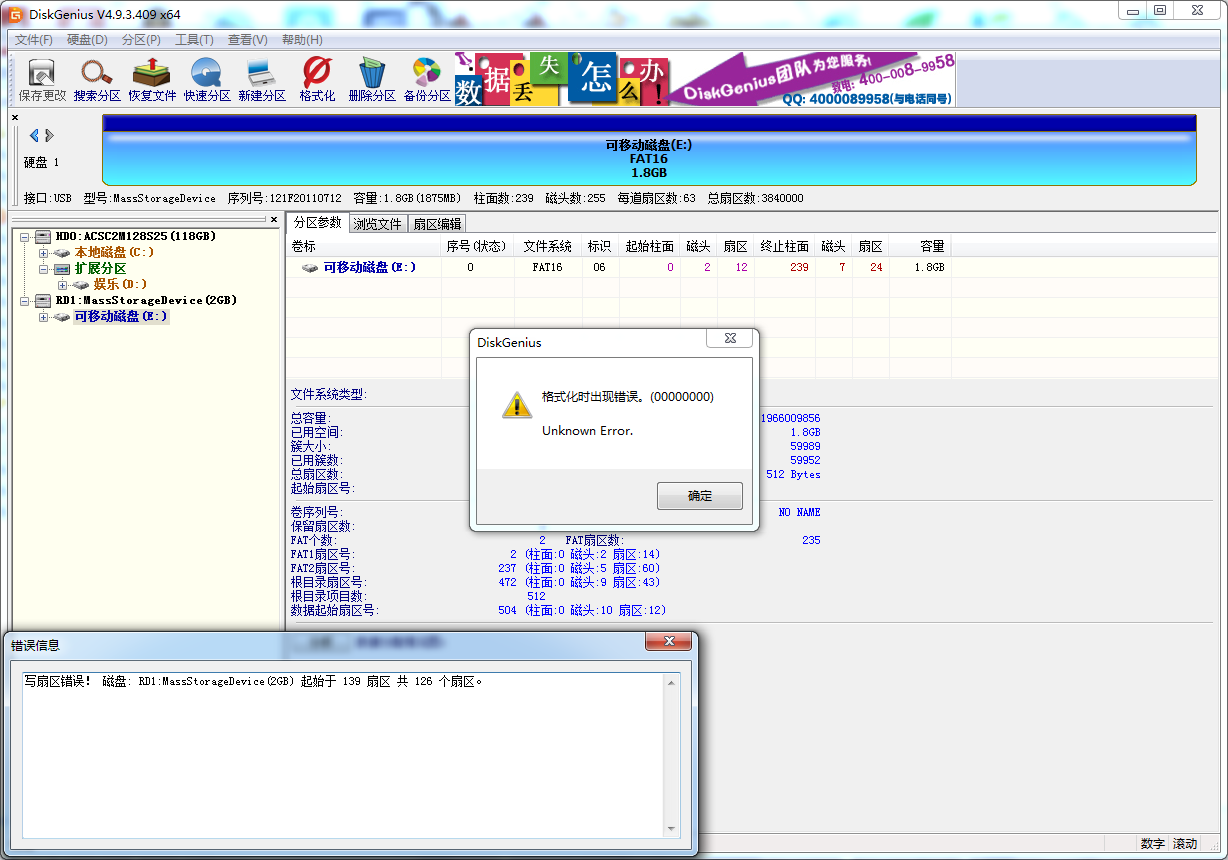Click the New Partition (新建分区) icon
1228x860 pixels.
[x=262, y=80]
